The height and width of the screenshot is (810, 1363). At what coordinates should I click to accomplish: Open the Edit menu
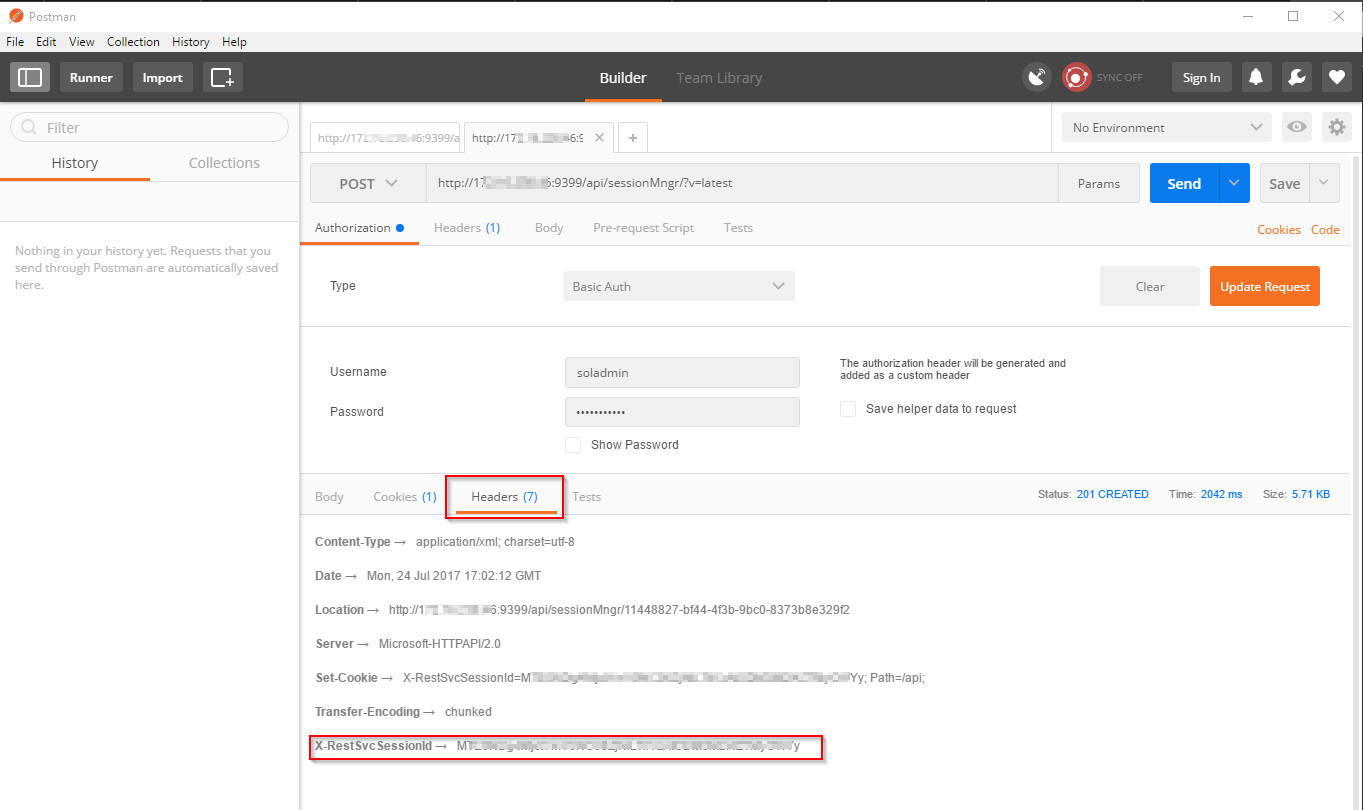click(46, 42)
